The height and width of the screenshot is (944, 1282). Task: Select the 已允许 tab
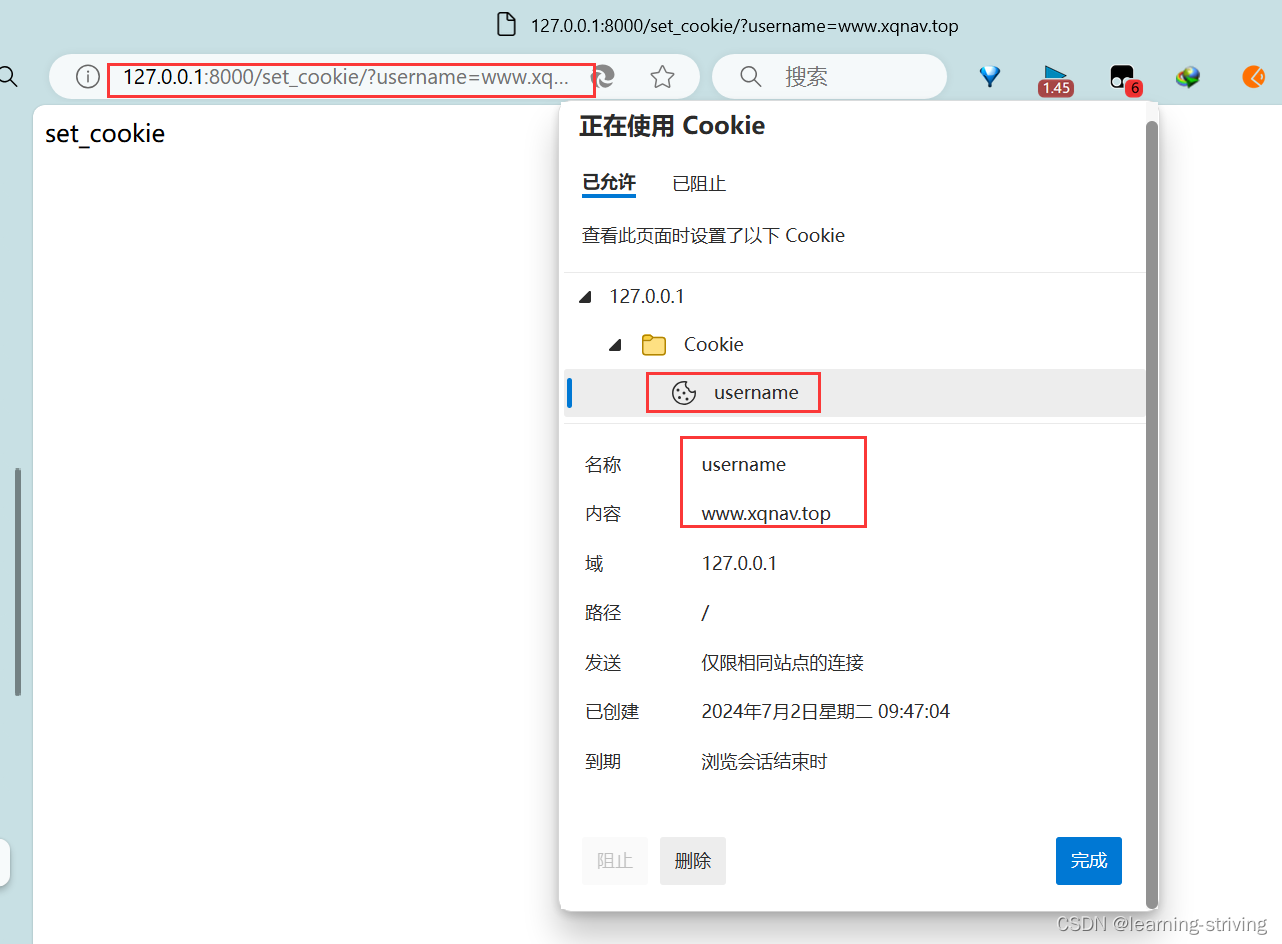[607, 183]
